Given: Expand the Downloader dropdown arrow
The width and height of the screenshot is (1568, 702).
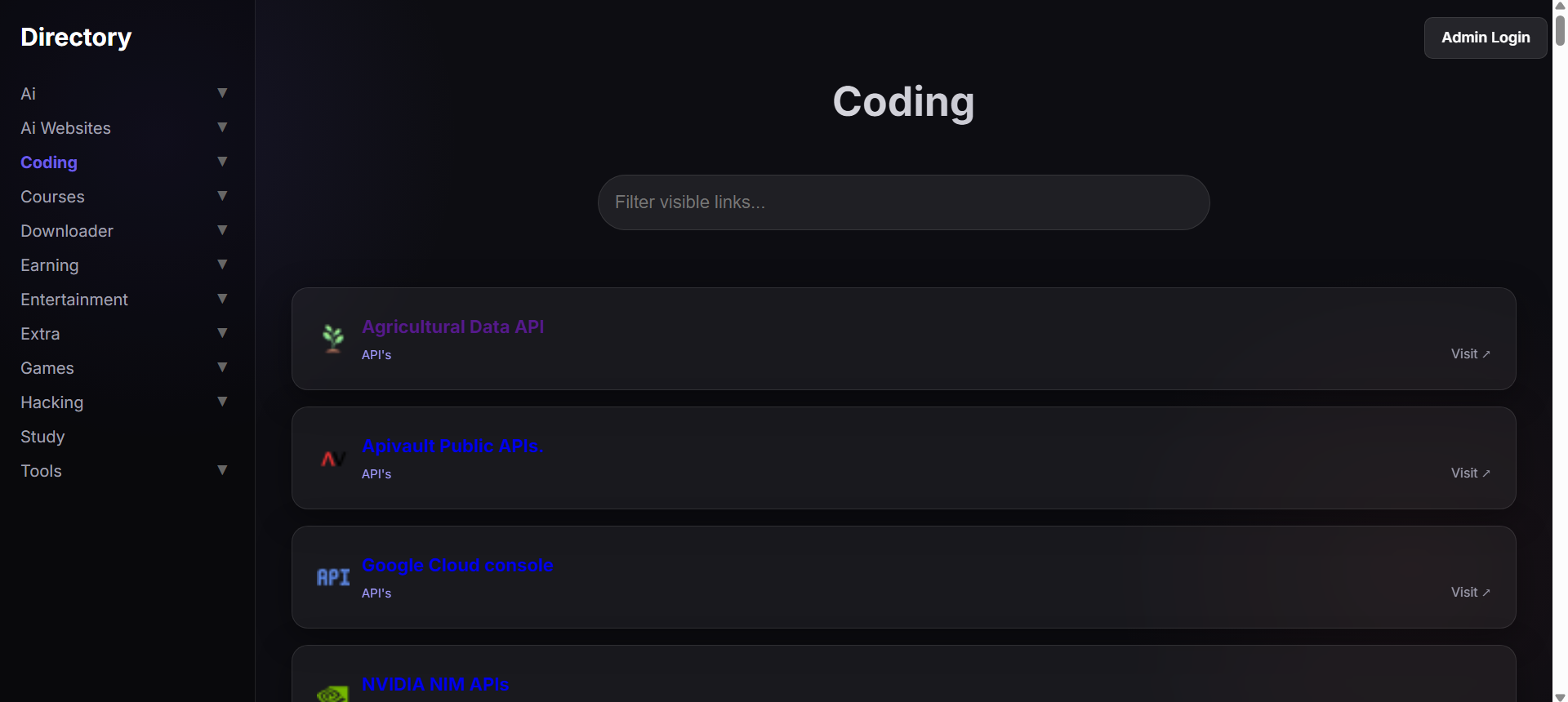Looking at the screenshot, I should click(222, 230).
